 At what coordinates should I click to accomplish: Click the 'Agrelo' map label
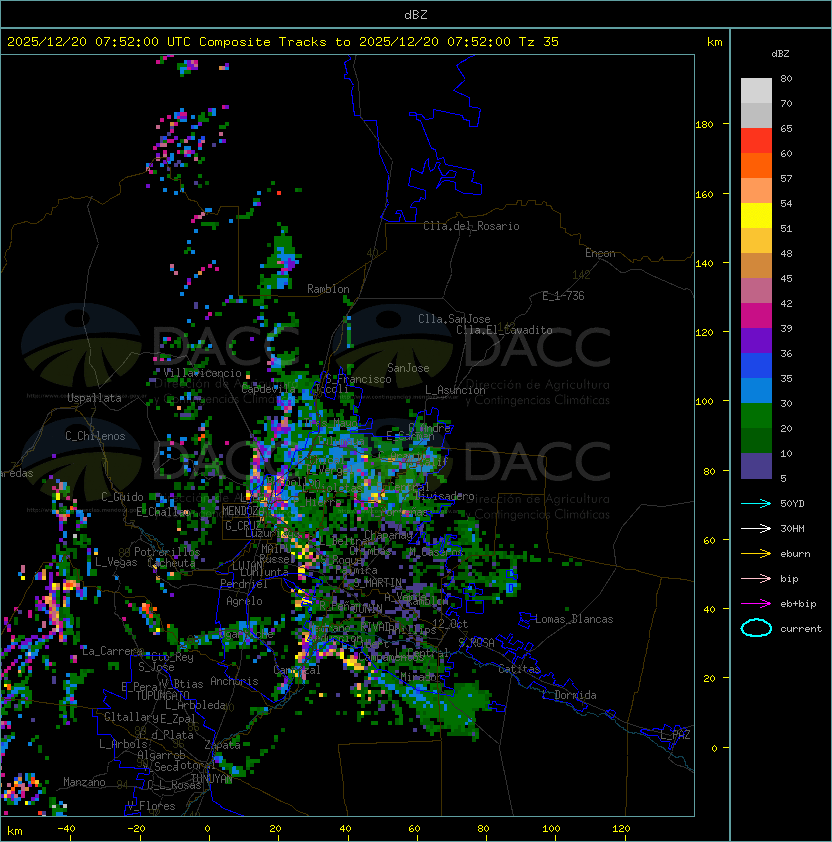pos(244,601)
